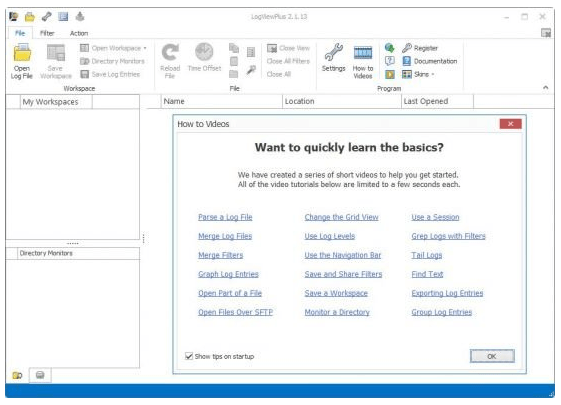
Task: Click the document list icon in File group
Action: point(251,52)
